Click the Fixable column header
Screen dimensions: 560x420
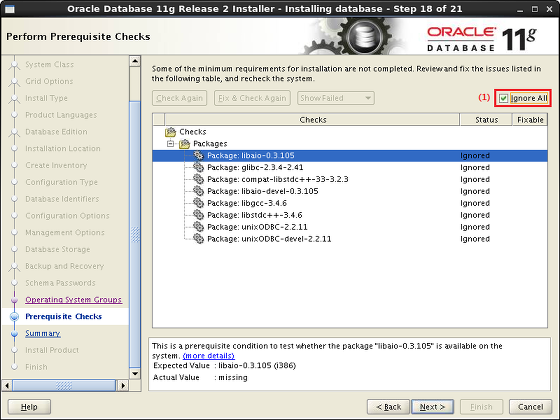click(x=530, y=120)
